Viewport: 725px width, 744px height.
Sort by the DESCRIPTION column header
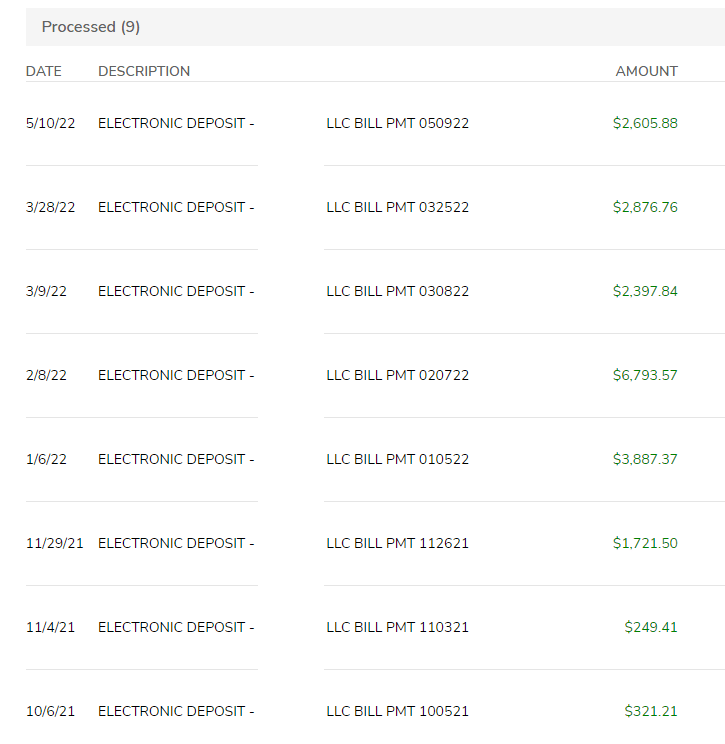pyautogui.click(x=144, y=71)
